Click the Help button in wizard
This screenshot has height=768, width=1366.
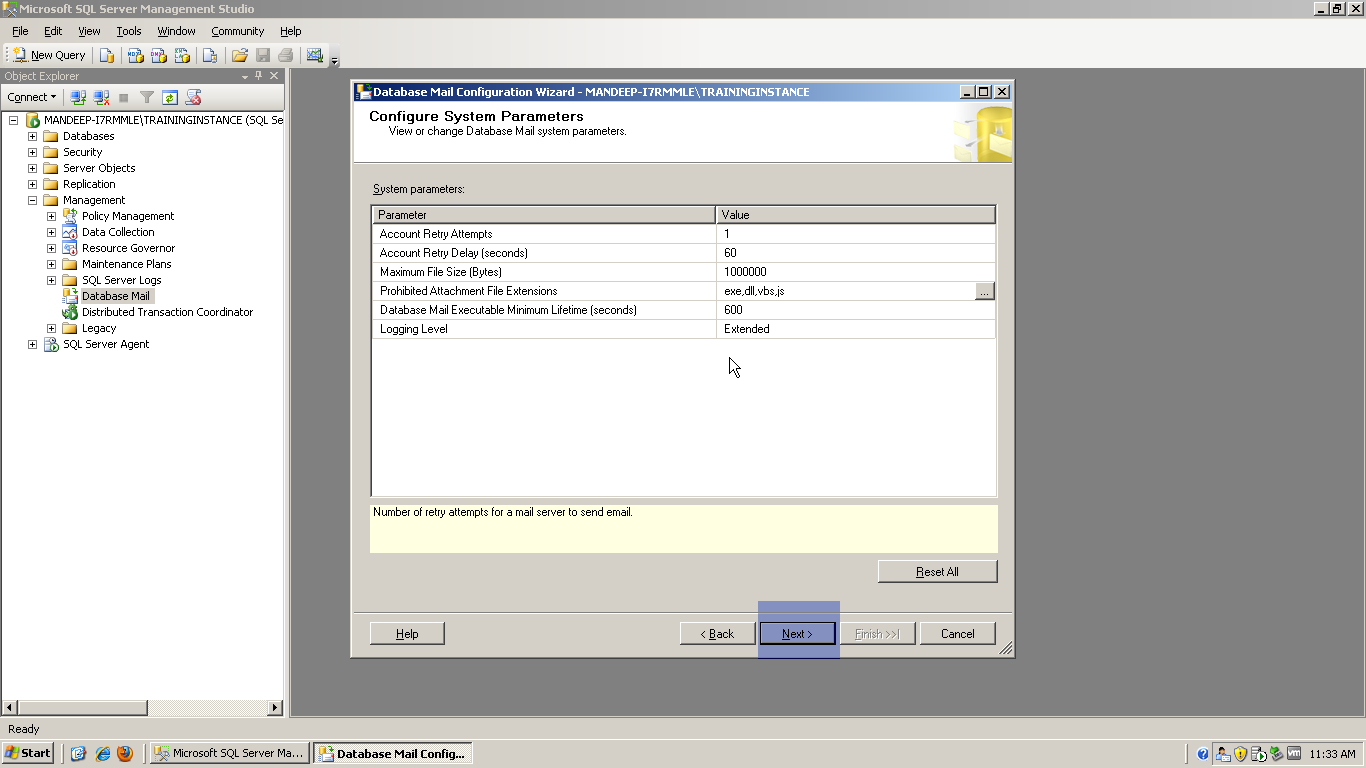(x=407, y=634)
